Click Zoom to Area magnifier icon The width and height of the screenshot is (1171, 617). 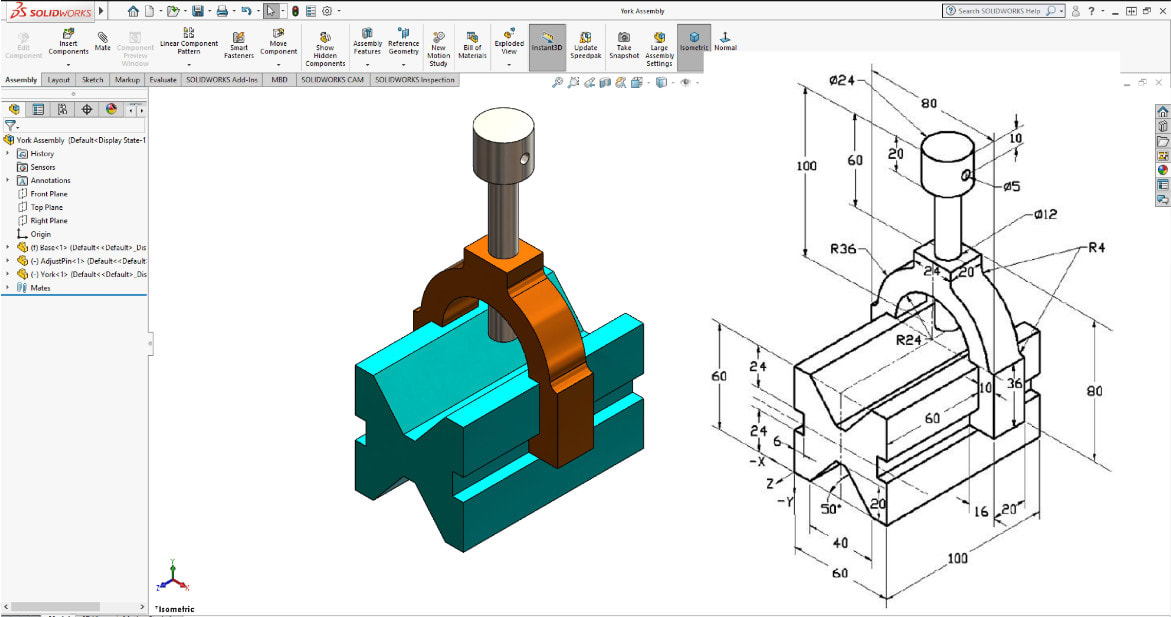pos(573,82)
